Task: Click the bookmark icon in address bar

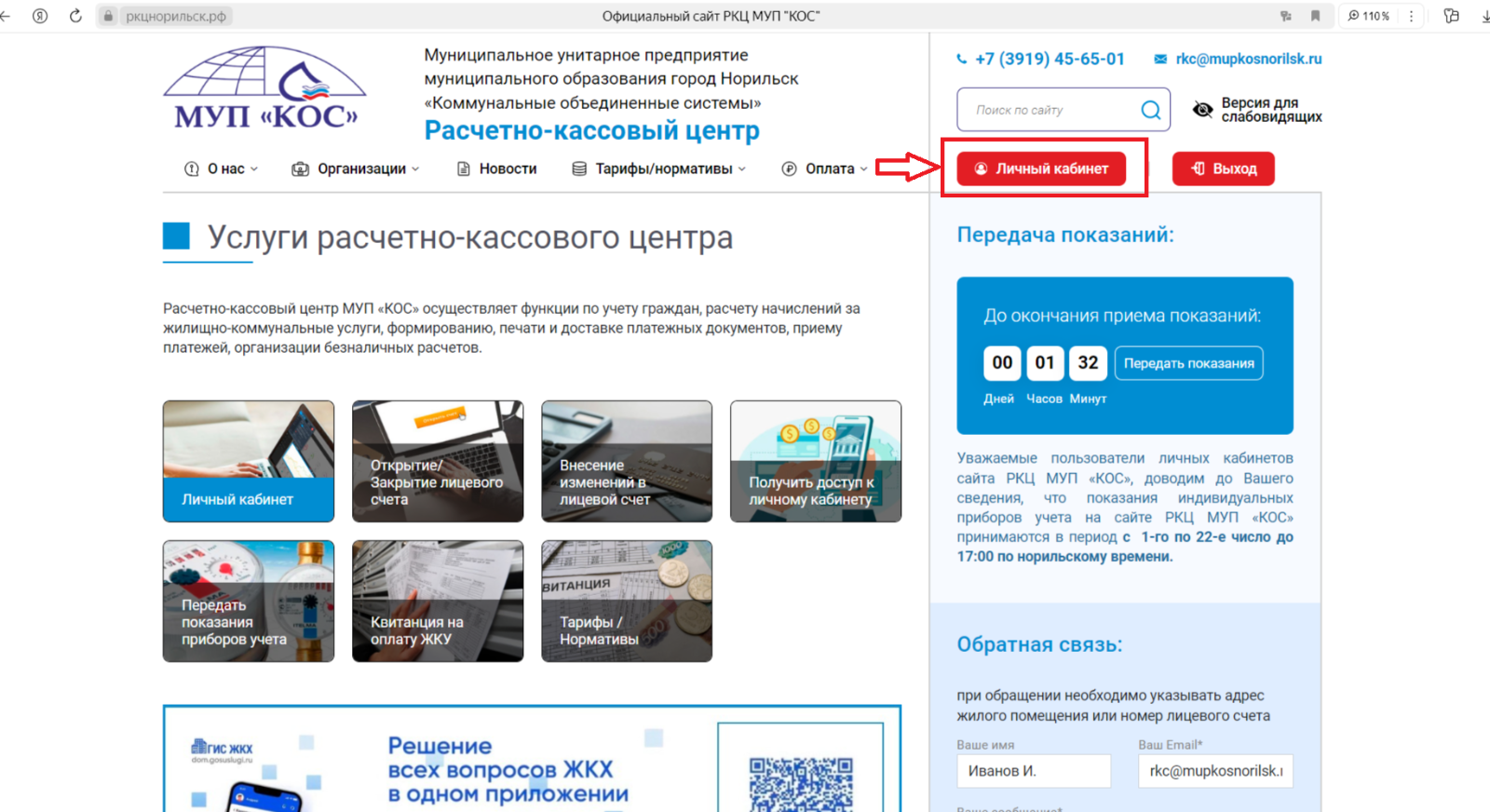Action: click(1315, 16)
